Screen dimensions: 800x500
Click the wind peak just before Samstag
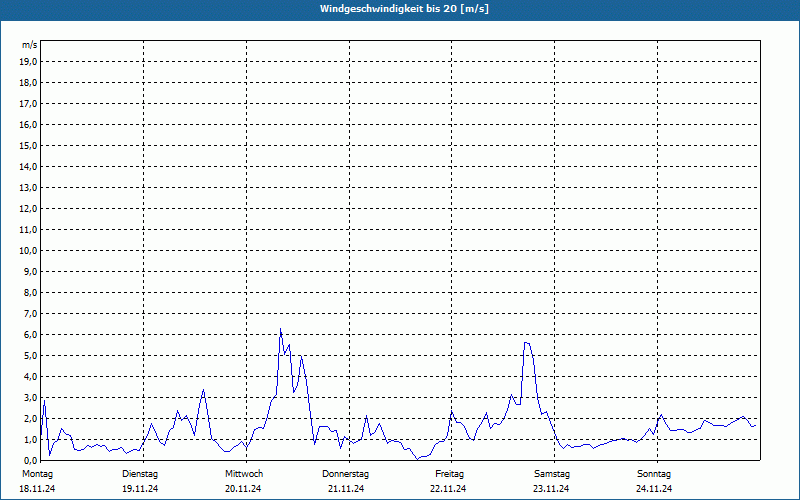(x=525, y=343)
